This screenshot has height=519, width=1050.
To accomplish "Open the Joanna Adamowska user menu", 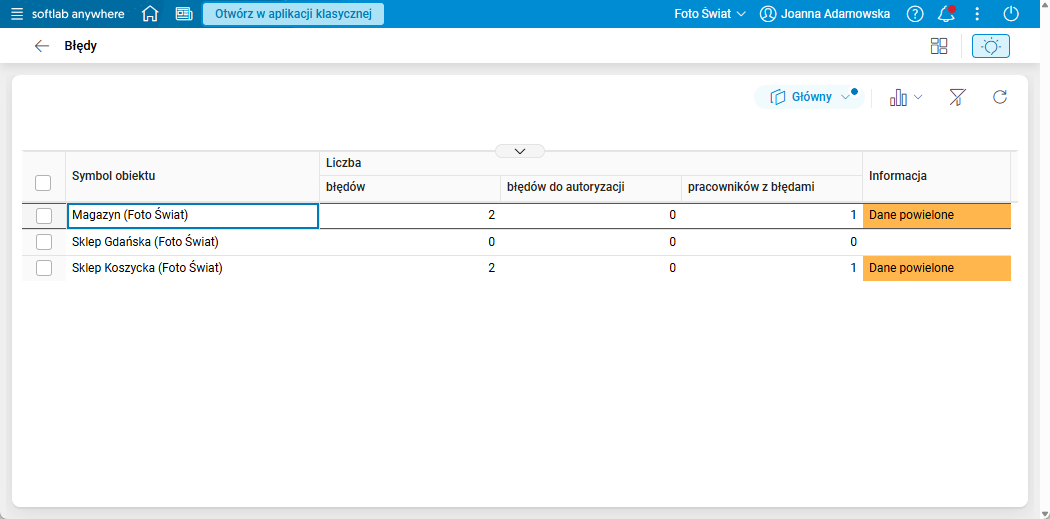I will (x=825, y=14).
